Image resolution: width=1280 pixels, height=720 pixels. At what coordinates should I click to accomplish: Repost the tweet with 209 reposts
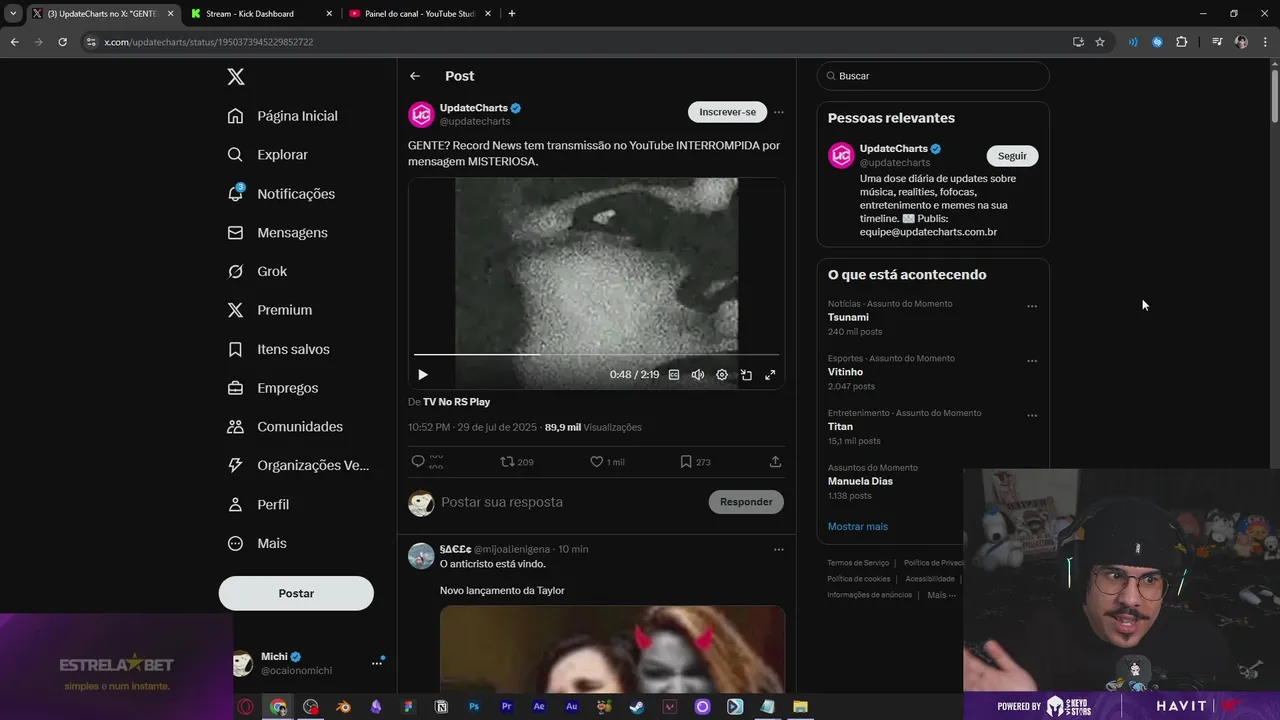[x=507, y=462]
